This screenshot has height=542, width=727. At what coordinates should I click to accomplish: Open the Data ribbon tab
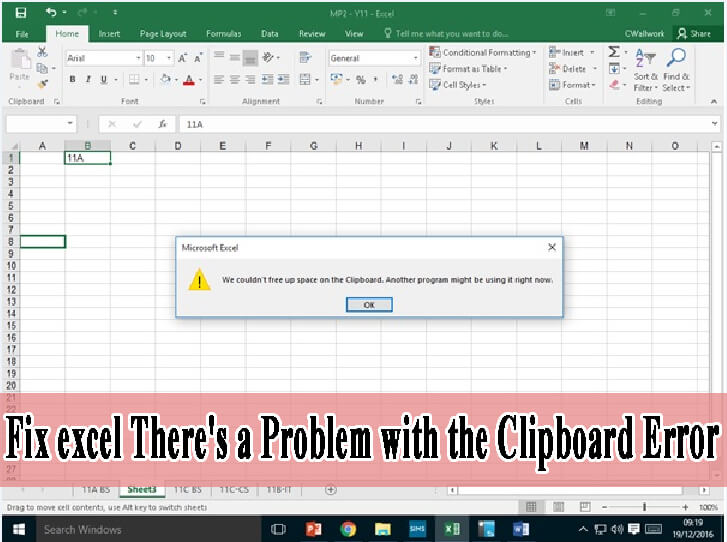(x=269, y=34)
